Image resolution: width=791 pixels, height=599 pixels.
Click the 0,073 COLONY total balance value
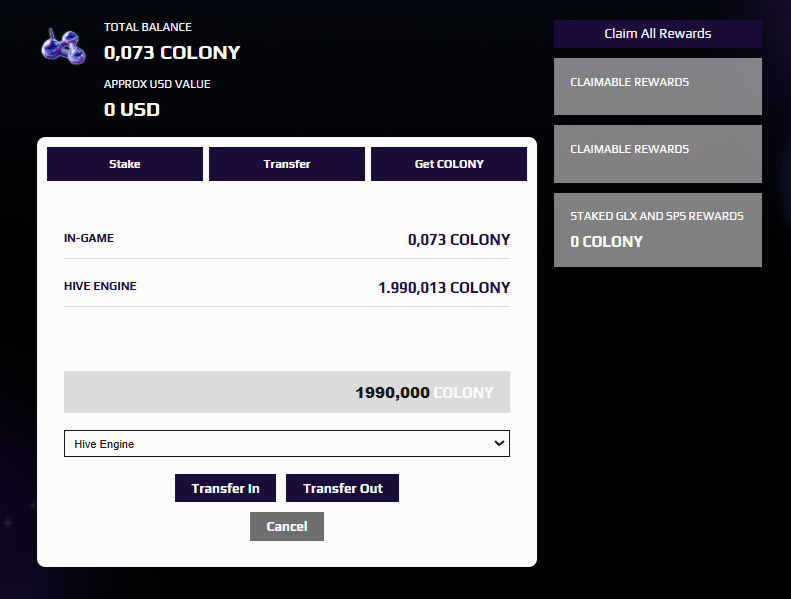[172, 53]
